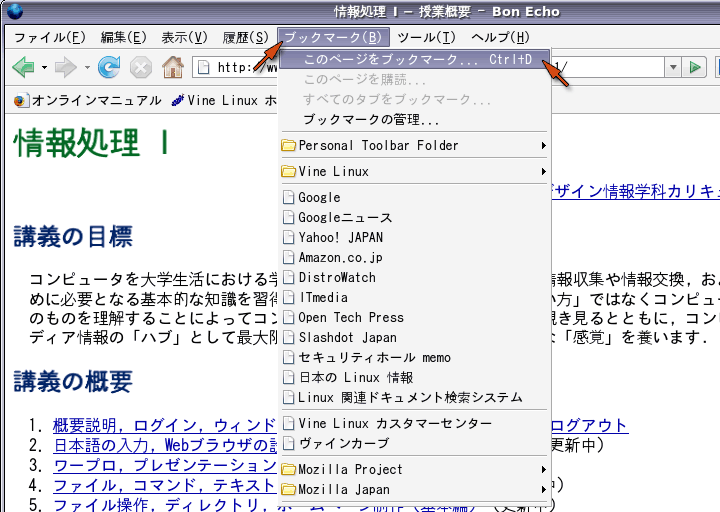Open the Google bookmark entry
This screenshot has width=720, height=512.
click(319, 198)
